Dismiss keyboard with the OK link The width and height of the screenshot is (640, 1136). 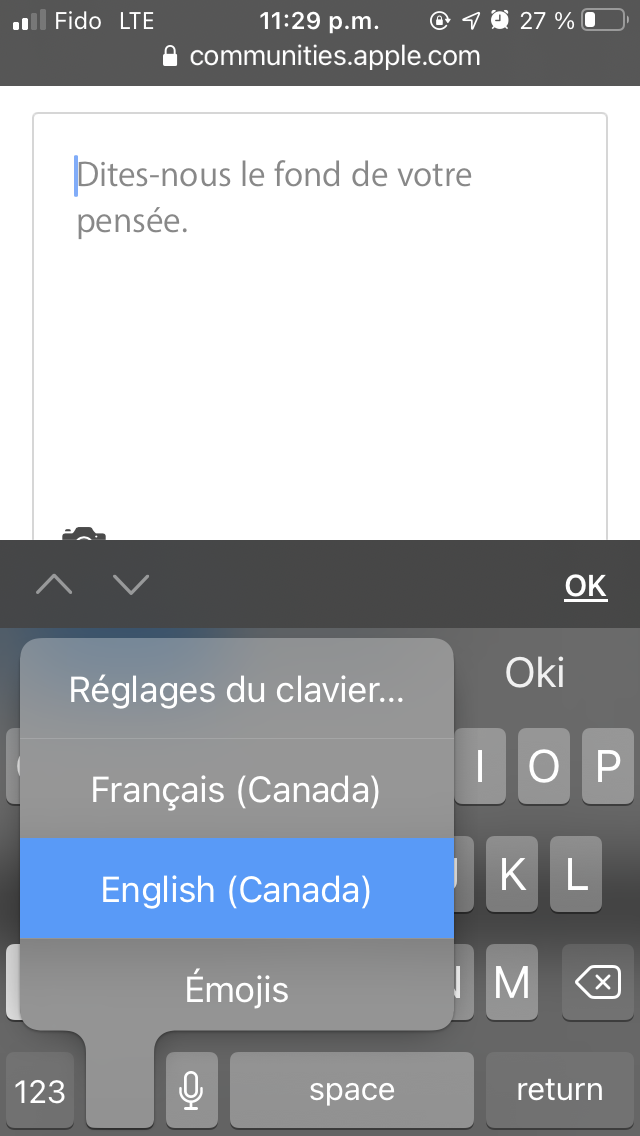(585, 586)
